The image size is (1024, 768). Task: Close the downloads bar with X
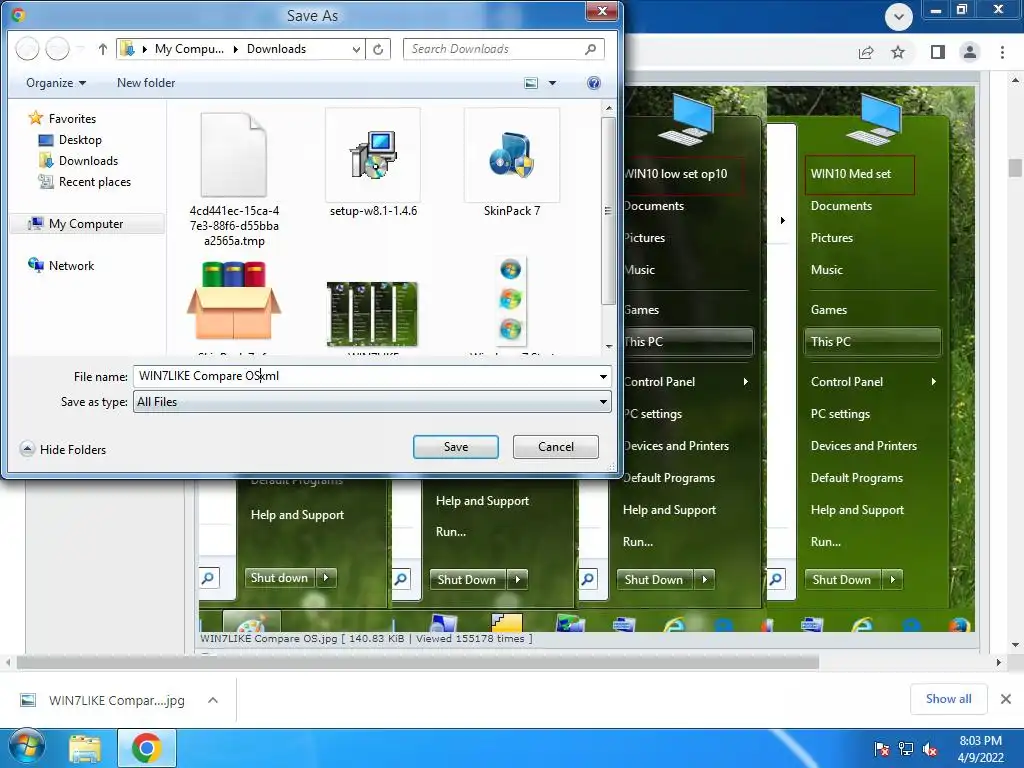pos(1006,699)
